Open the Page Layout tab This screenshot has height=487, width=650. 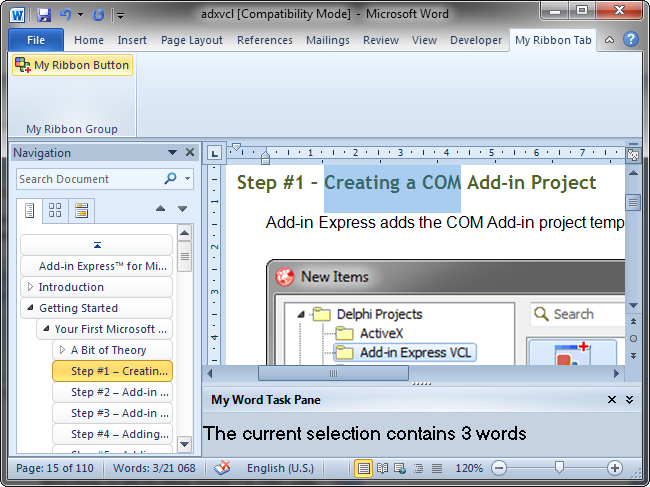tap(192, 40)
